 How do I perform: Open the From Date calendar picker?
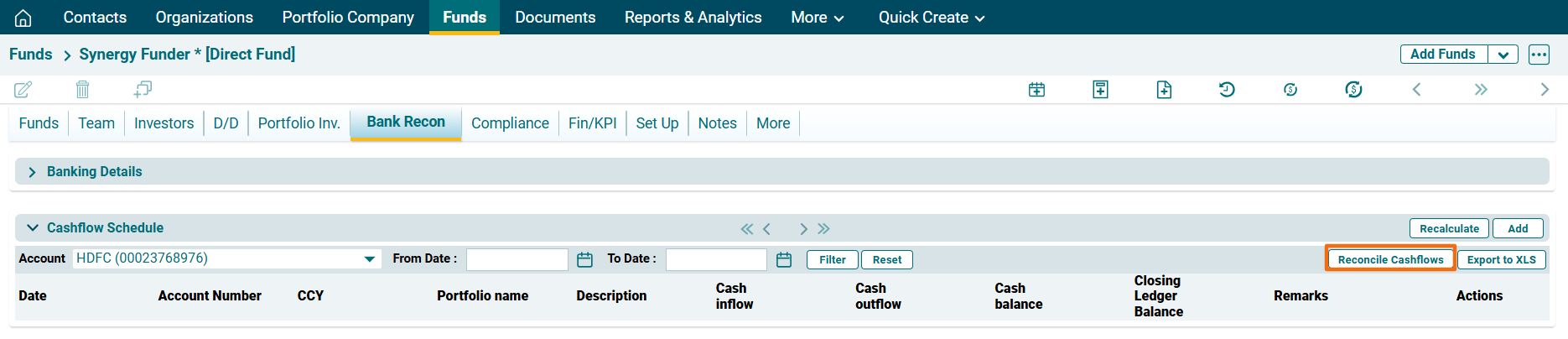(584, 260)
